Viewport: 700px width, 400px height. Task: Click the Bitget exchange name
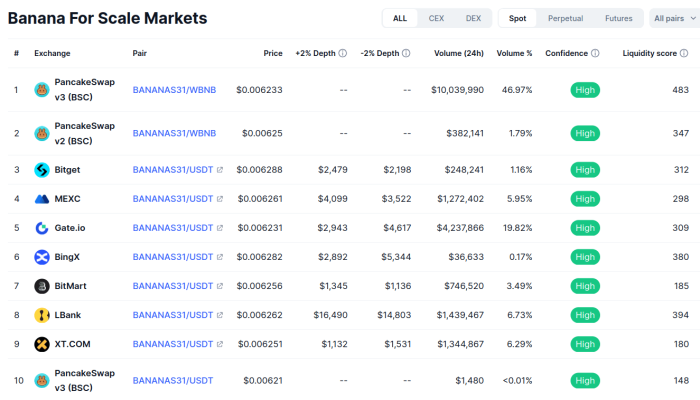pyautogui.click(x=67, y=170)
